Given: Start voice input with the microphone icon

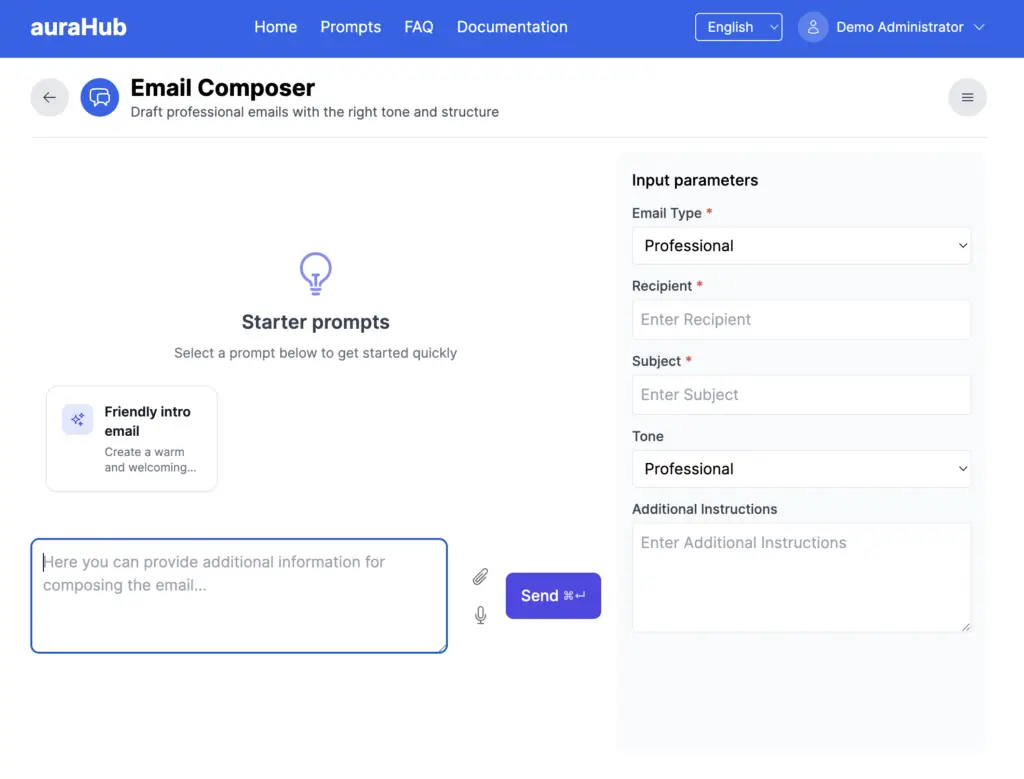Looking at the screenshot, I should pyautogui.click(x=480, y=615).
